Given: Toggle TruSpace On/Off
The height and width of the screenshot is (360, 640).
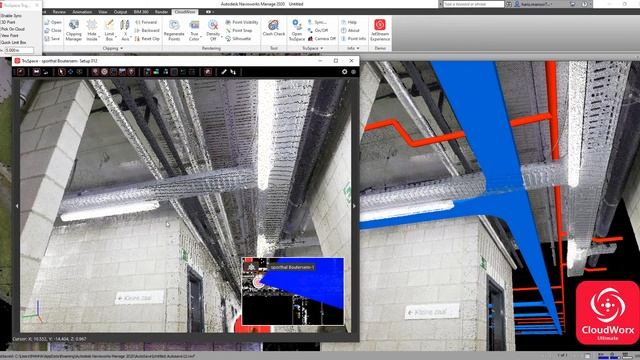Looking at the screenshot, I should pyautogui.click(x=318, y=30).
